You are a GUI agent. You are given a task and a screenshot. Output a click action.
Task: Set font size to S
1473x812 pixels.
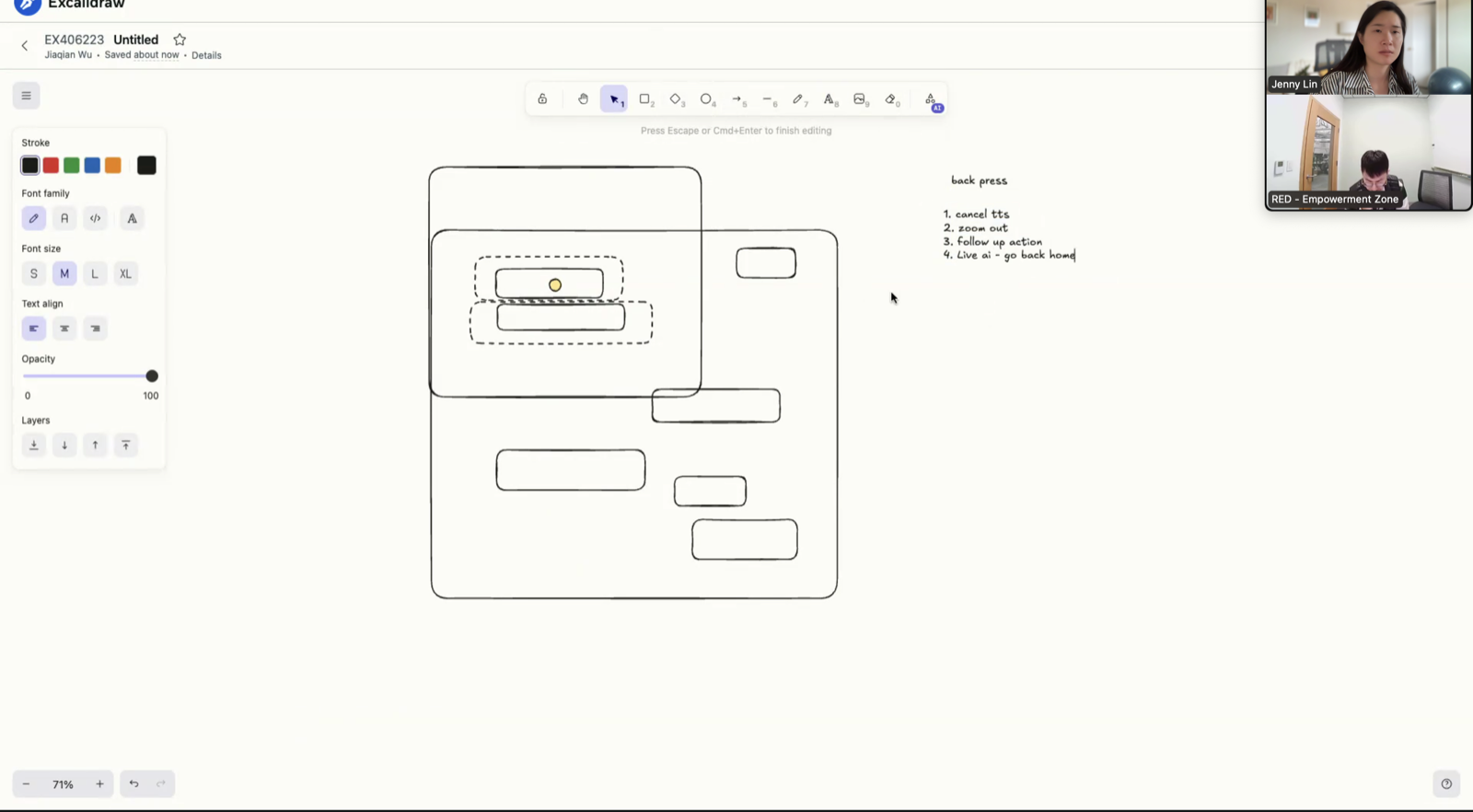pyautogui.click(x=34, y=273)
